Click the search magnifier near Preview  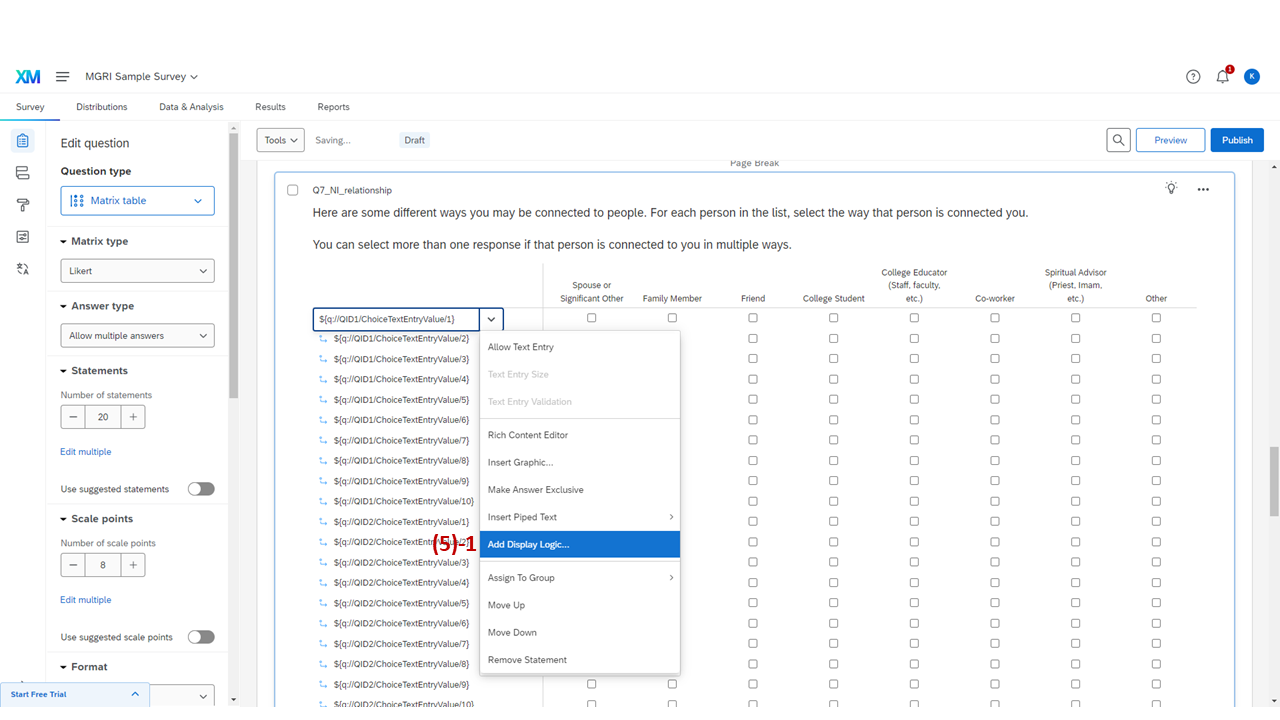tap(1118, 140)
